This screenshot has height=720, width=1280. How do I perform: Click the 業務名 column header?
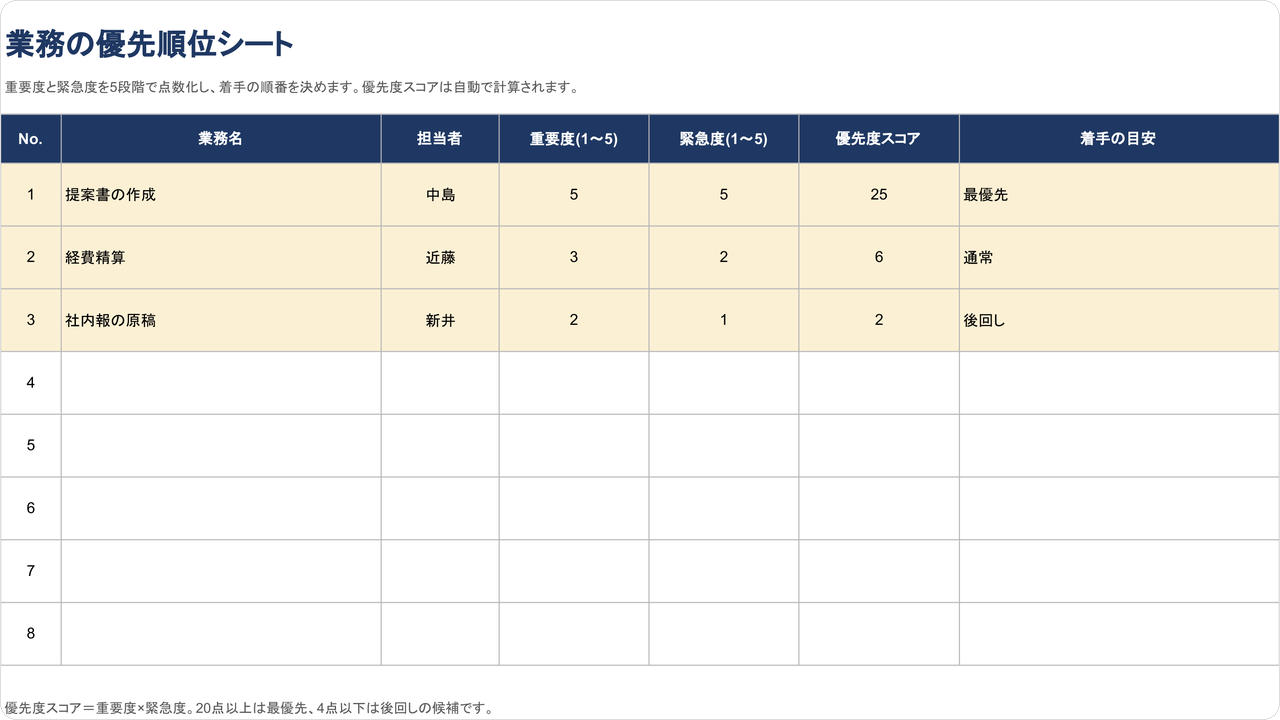point(221,139)
